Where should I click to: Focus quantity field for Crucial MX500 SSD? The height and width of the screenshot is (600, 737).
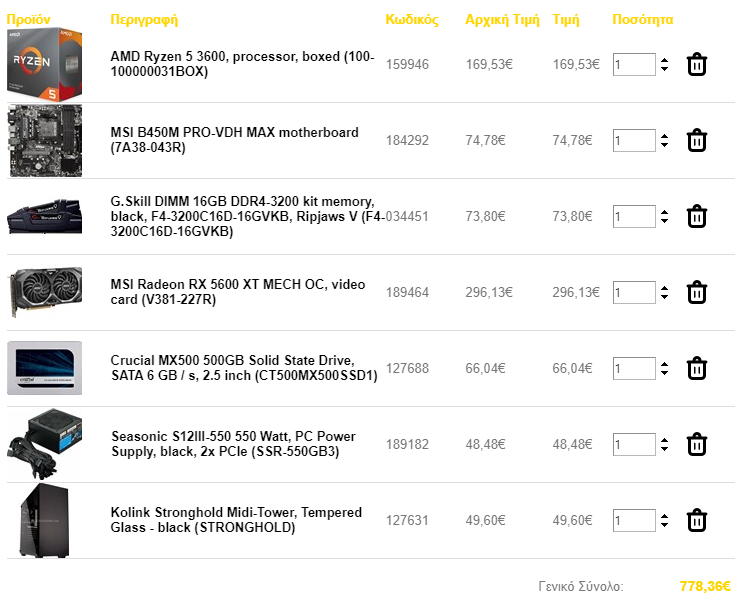pos(634,368)
